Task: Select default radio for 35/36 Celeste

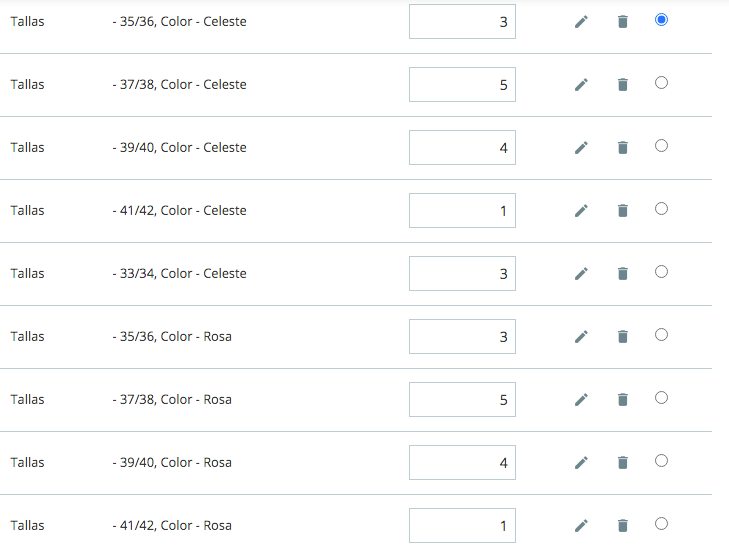Action: pos(661,20)
